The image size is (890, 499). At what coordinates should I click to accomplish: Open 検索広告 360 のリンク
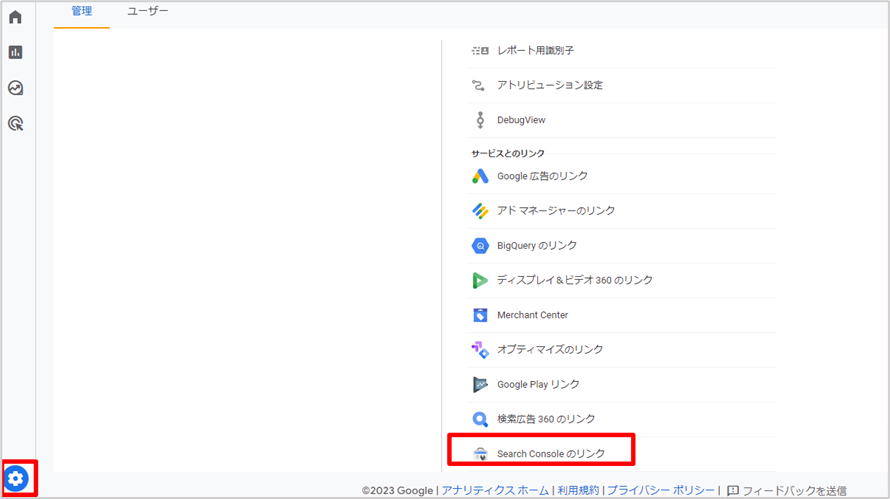coord(546,419)
